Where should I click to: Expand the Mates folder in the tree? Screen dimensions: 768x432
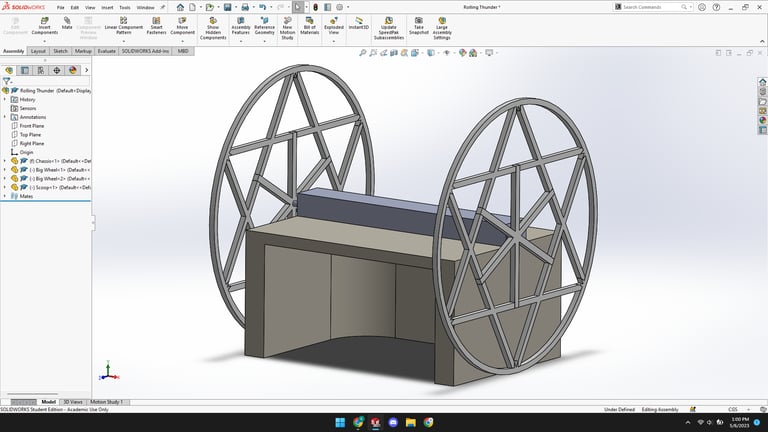(4, 196)
